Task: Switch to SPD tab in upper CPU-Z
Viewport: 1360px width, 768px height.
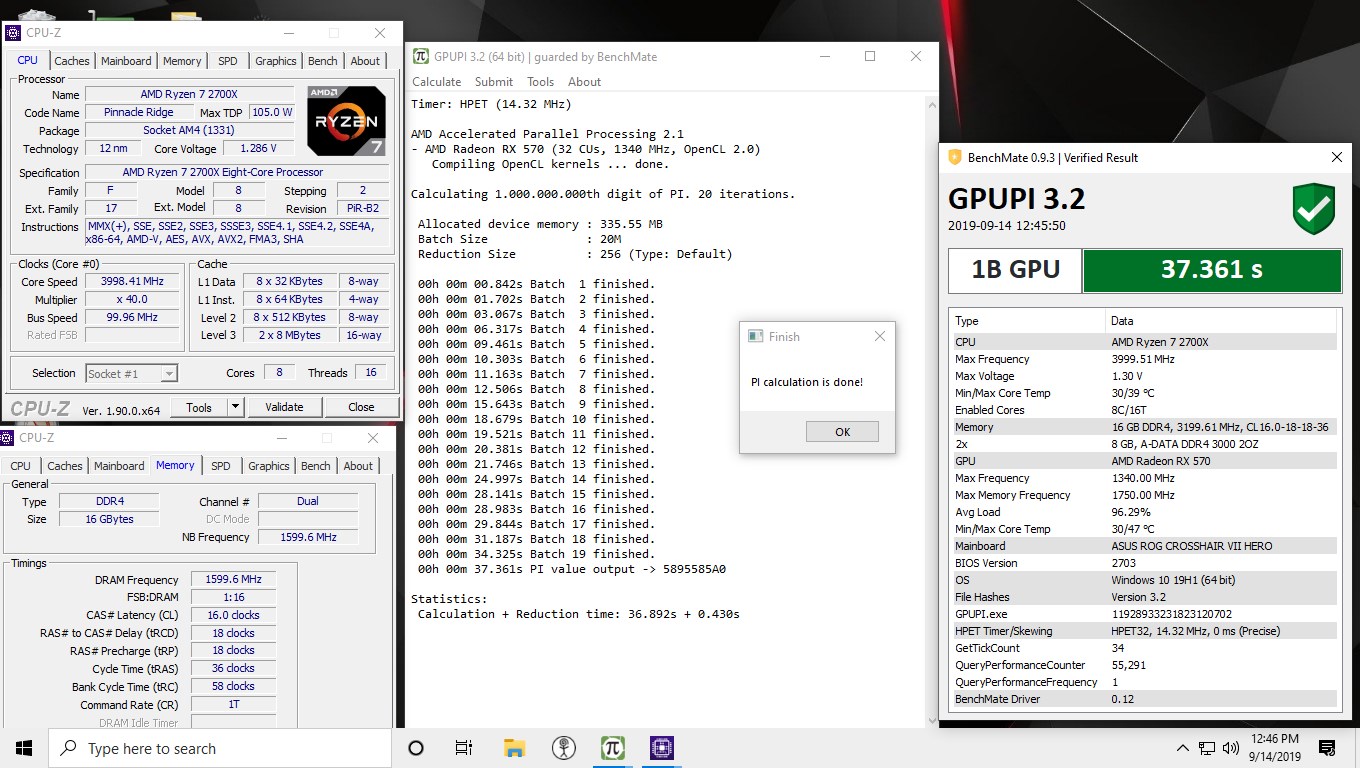Action: [x=228, y=61]
